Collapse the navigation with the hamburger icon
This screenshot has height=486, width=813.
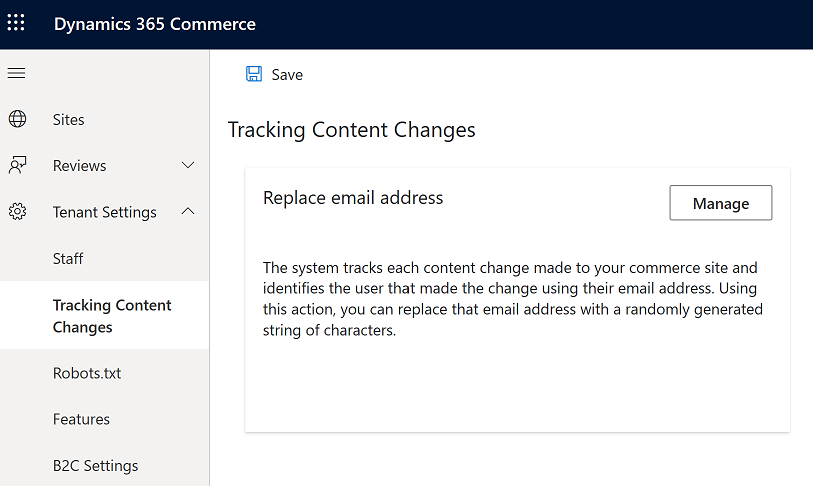coord(17,73)
